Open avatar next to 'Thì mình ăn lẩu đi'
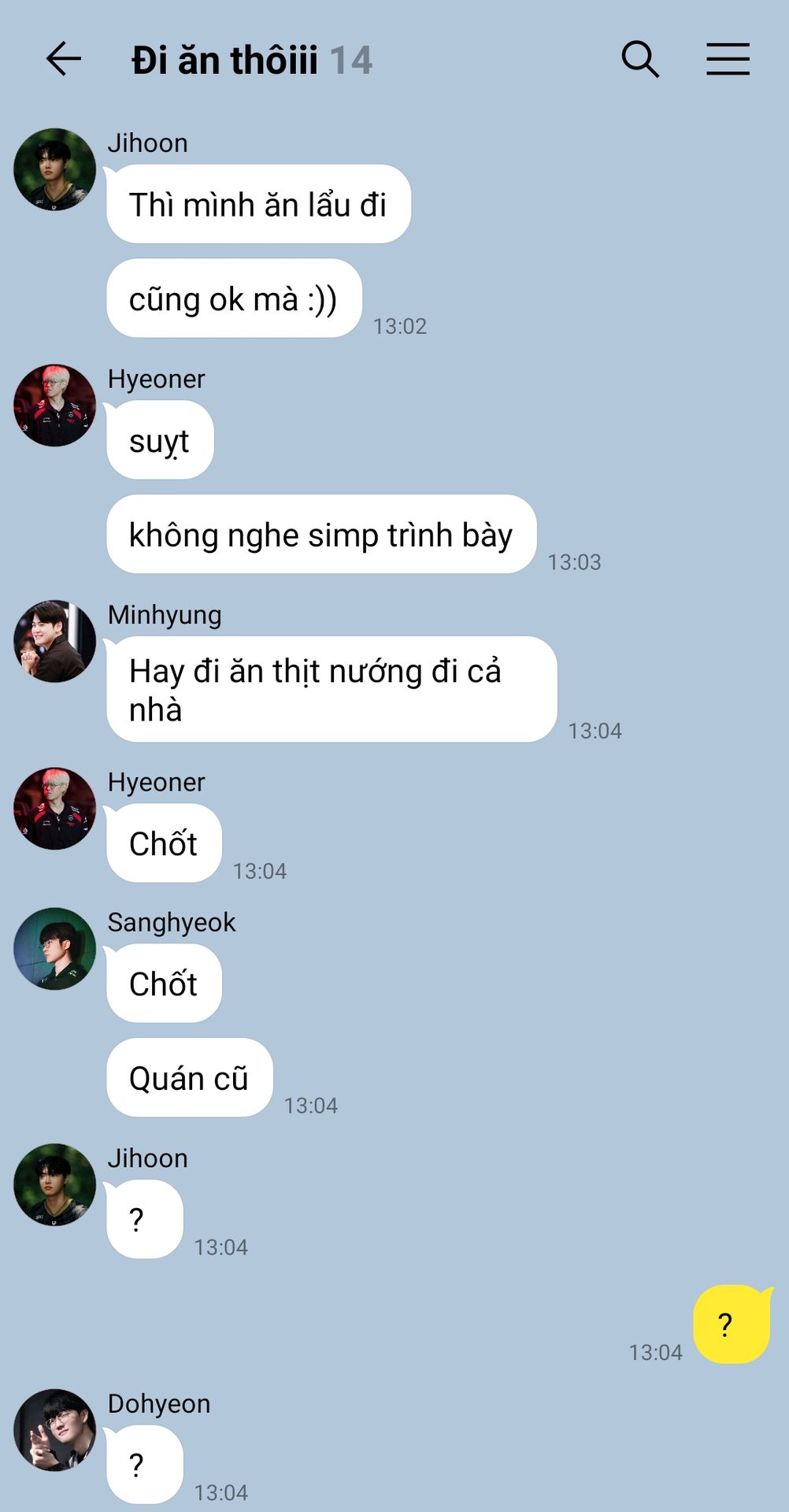Image resolution: width=789 pixels, height=1512 pixels. coord(54,169)
